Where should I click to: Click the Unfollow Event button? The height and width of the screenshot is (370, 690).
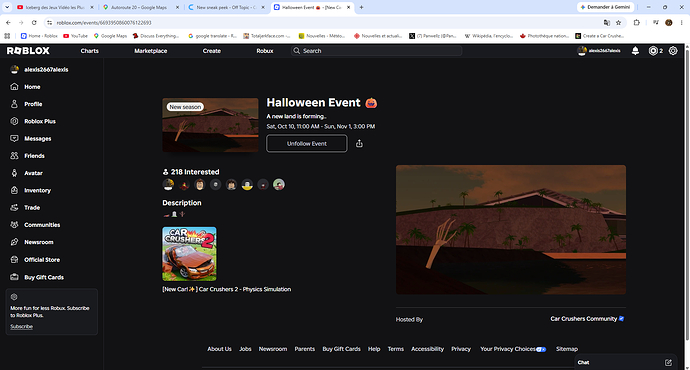(x=307, y=143)
